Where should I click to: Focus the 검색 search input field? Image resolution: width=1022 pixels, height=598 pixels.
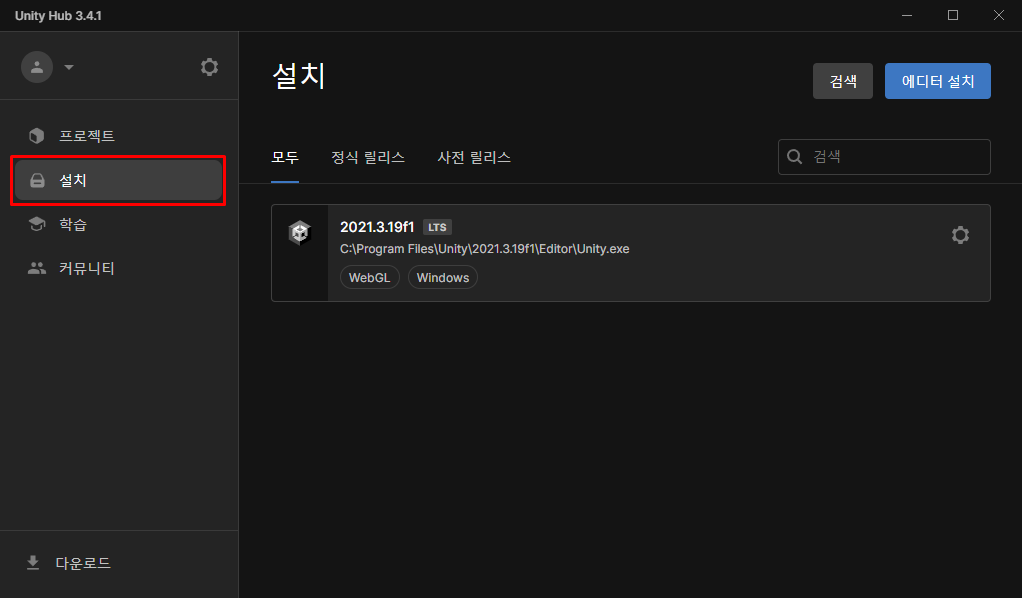pyautogui.click(x=884, y=157)
